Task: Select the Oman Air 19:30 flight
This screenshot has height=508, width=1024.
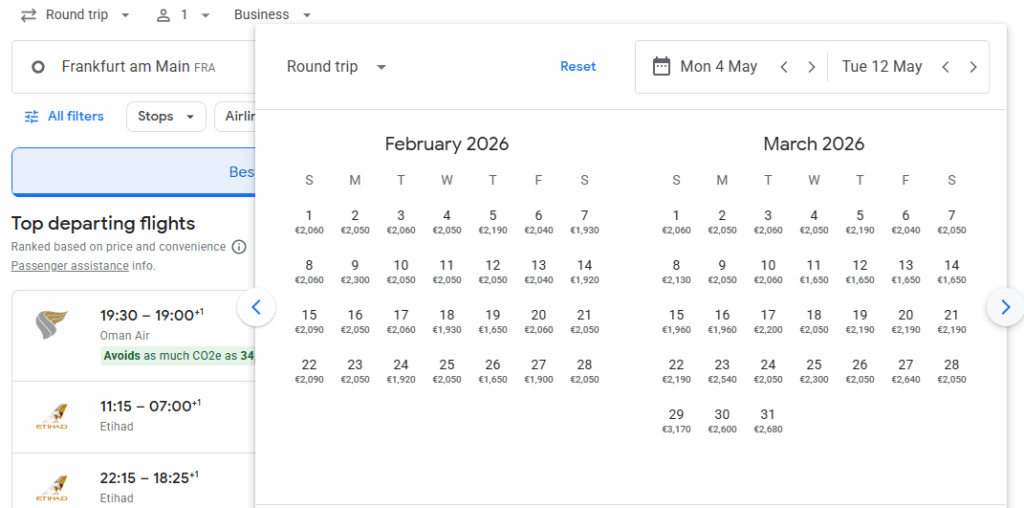Action: [x=133, y=336]
